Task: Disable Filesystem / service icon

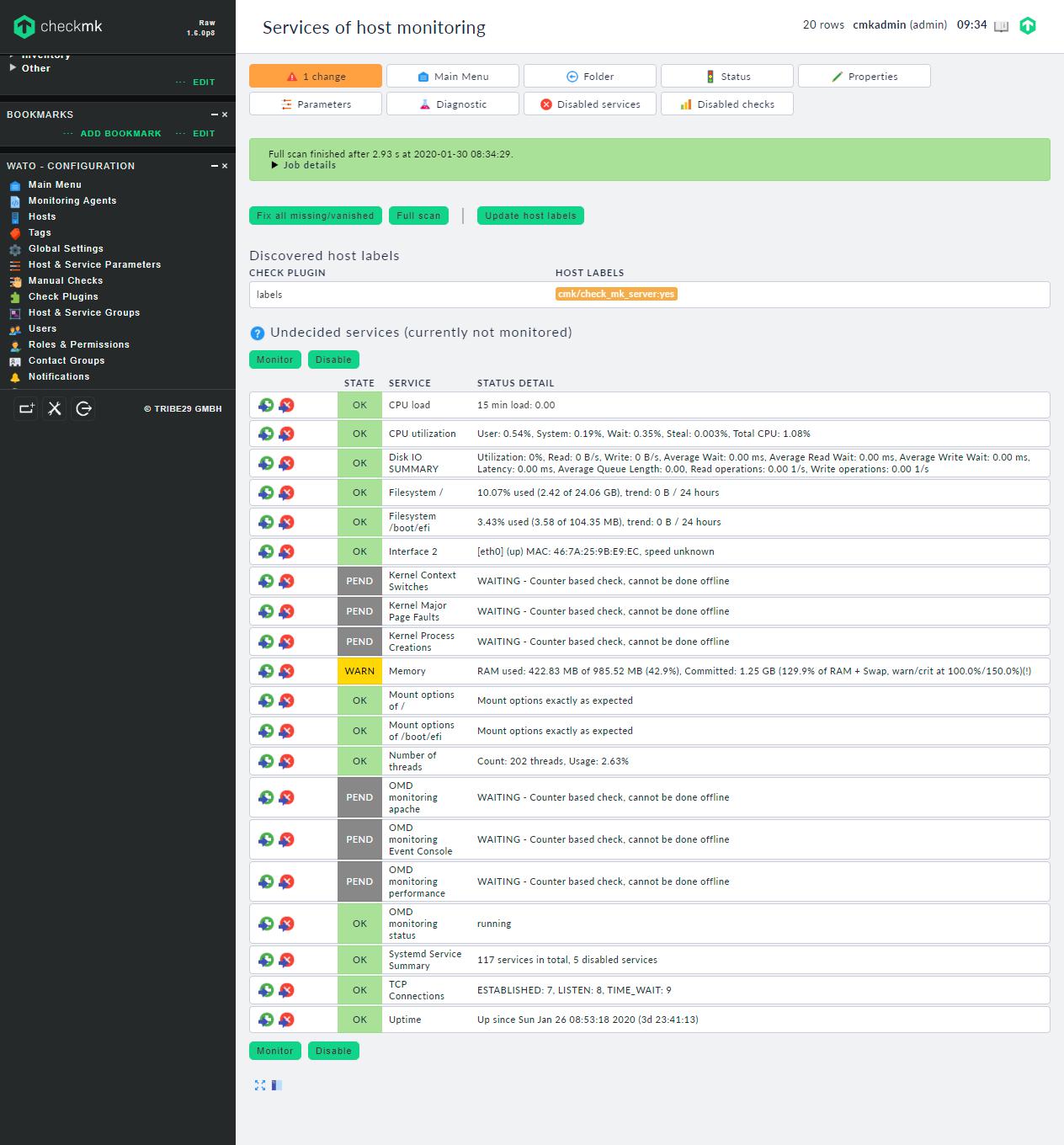Action: pyautogui.click(x=286, y=493)
